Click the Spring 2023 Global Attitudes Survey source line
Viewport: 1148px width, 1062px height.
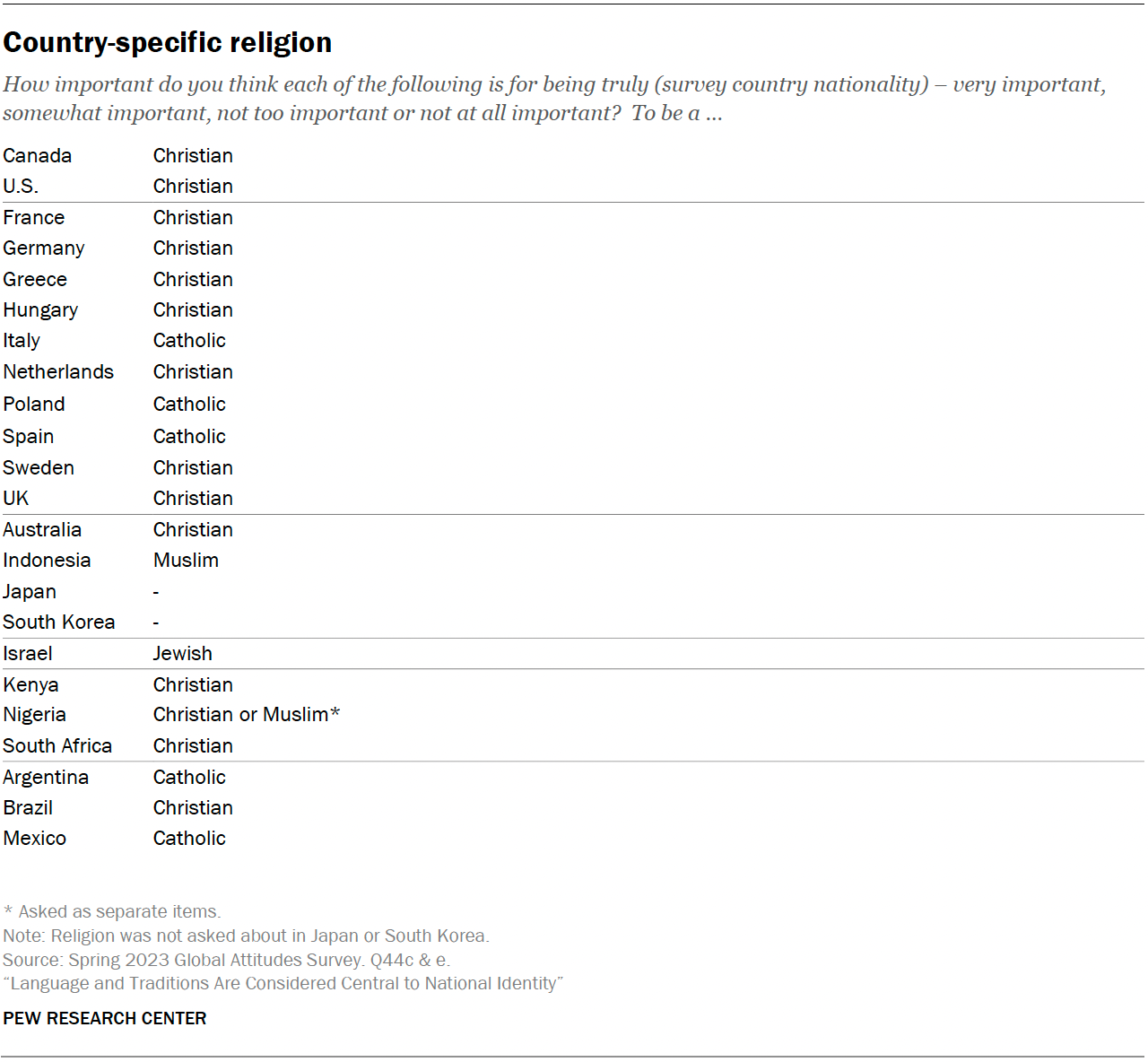click(226, 961)
